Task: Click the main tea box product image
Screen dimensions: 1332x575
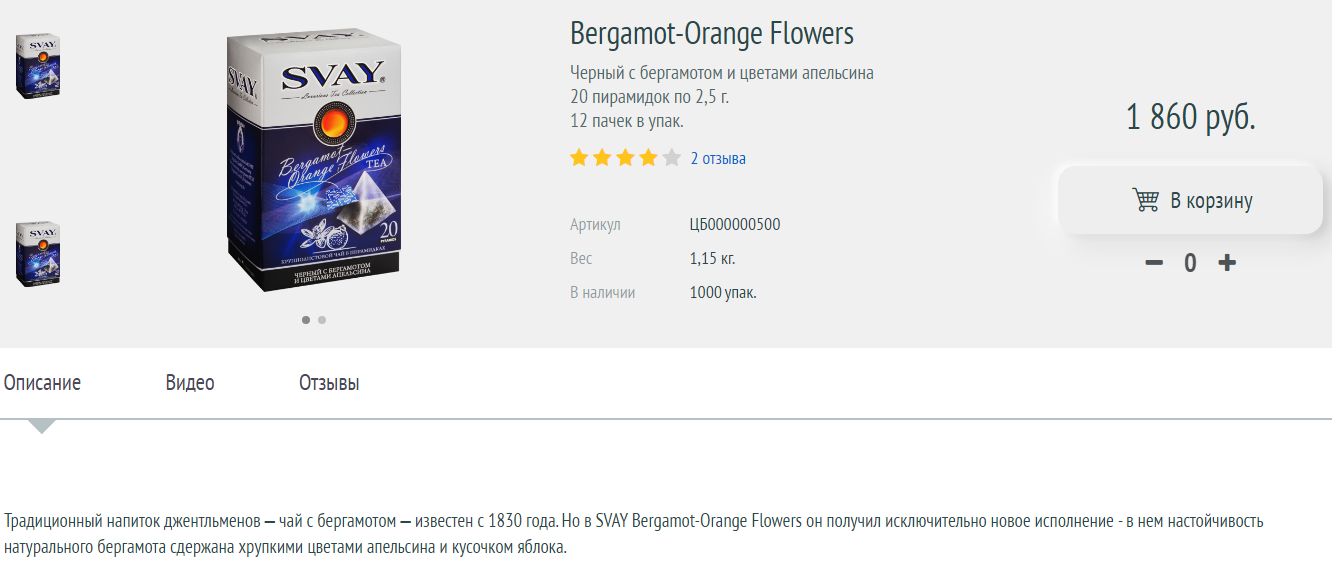Action: click(x=314, y=160)
